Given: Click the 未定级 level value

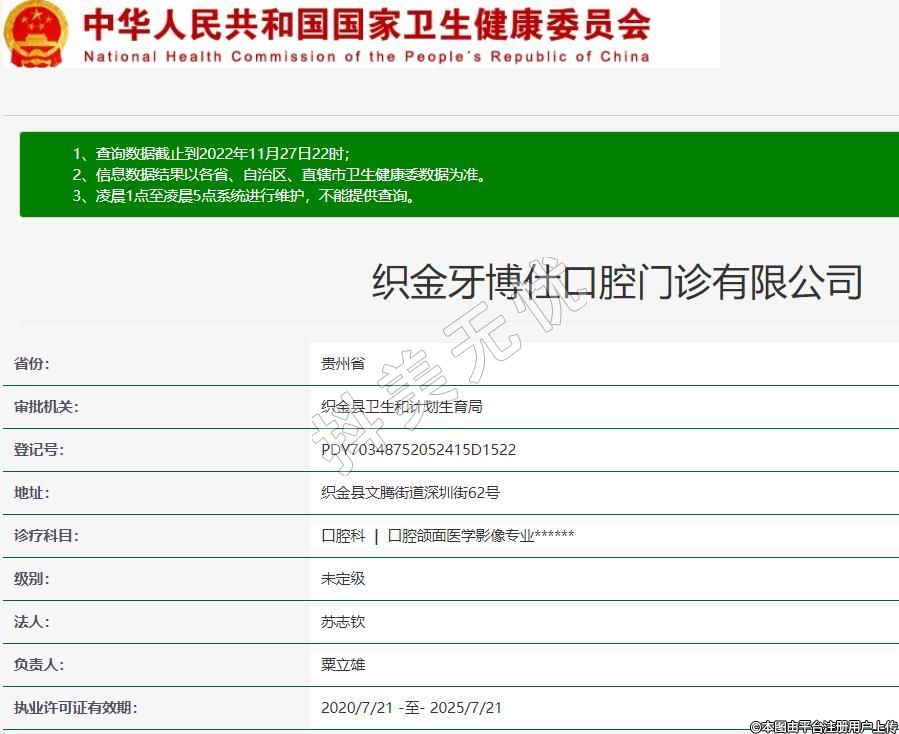Looking at the screenshot, I should [343, 579].
